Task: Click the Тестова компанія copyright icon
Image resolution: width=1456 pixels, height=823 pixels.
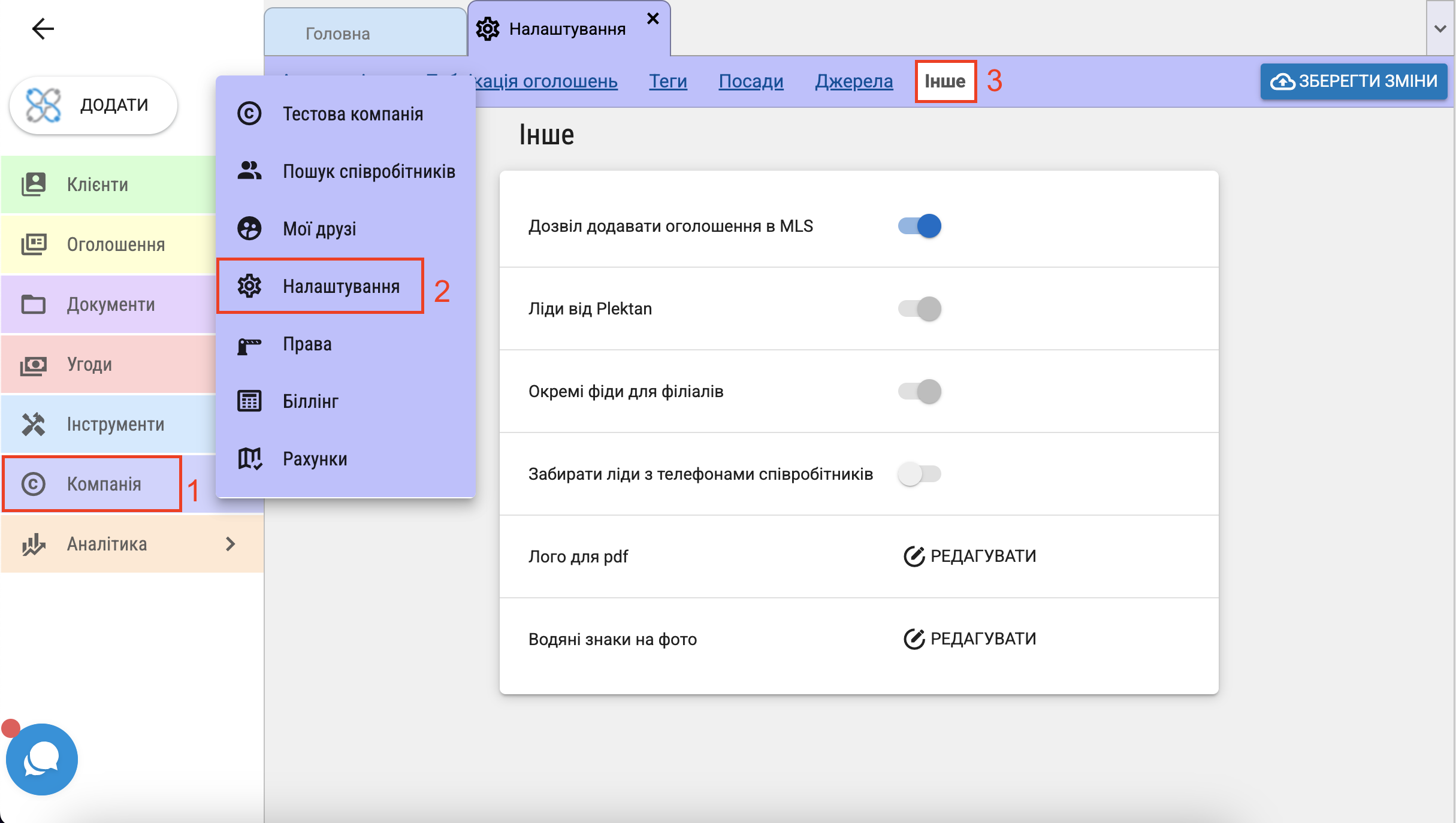Action: (249, 114)
